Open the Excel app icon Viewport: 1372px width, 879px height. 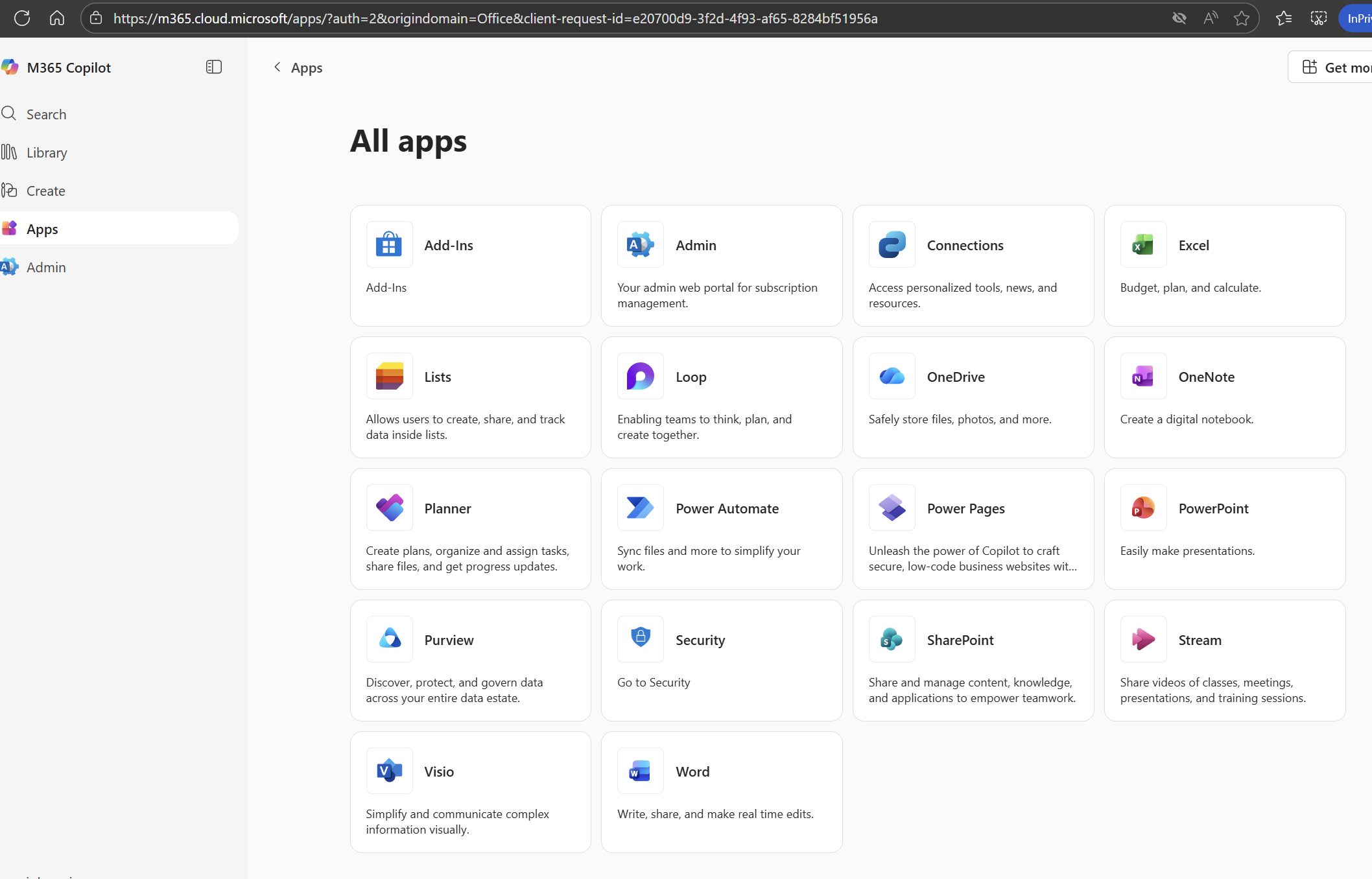point(1143,245)
